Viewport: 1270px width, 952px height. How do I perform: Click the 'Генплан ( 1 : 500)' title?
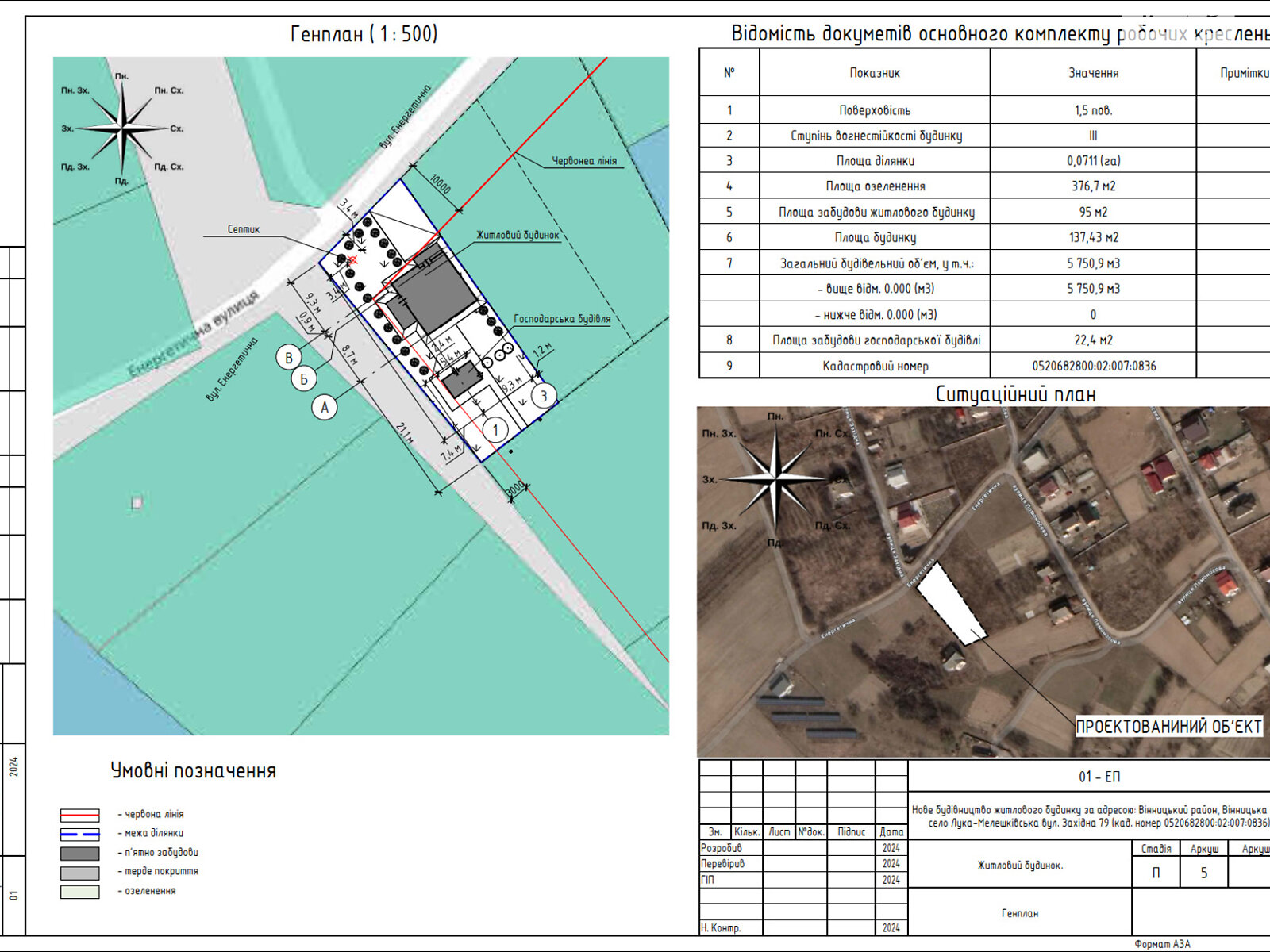(x=364, y=34)
